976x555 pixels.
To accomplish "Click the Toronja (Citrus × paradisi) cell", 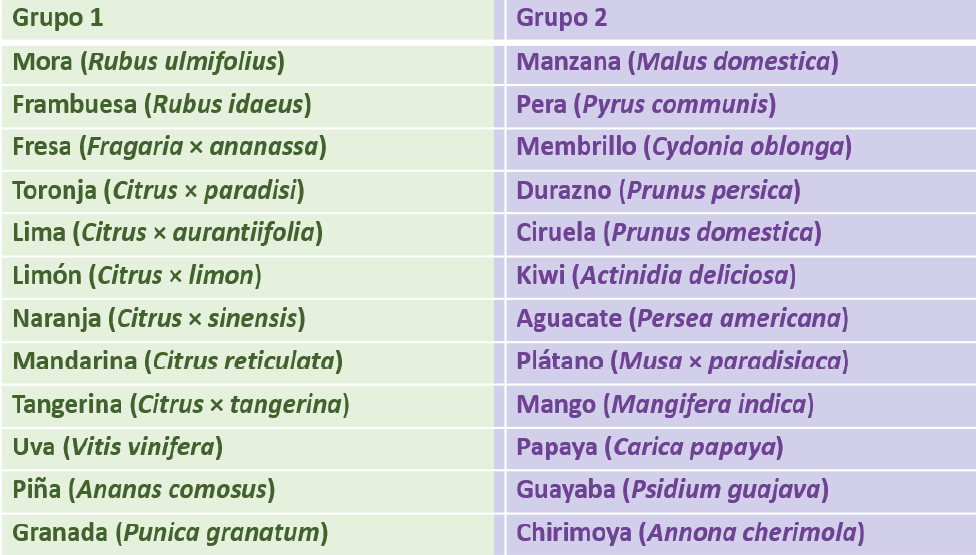I will (x=248, y=192).
